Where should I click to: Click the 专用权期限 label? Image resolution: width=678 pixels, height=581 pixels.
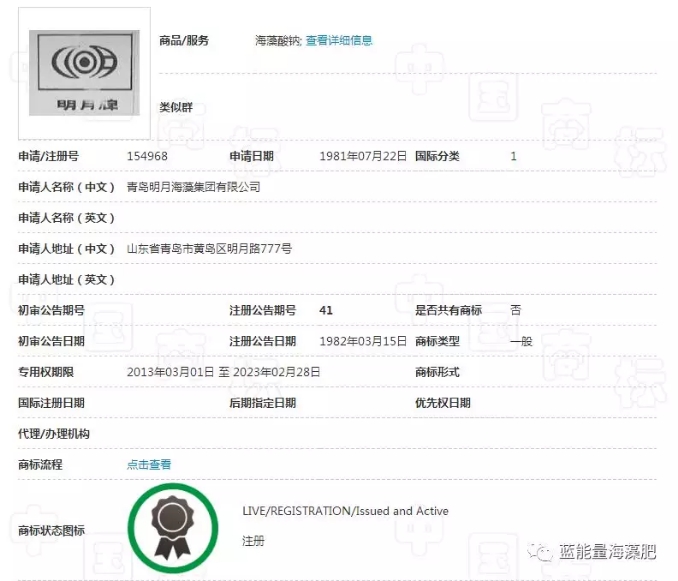pos(46,372)
